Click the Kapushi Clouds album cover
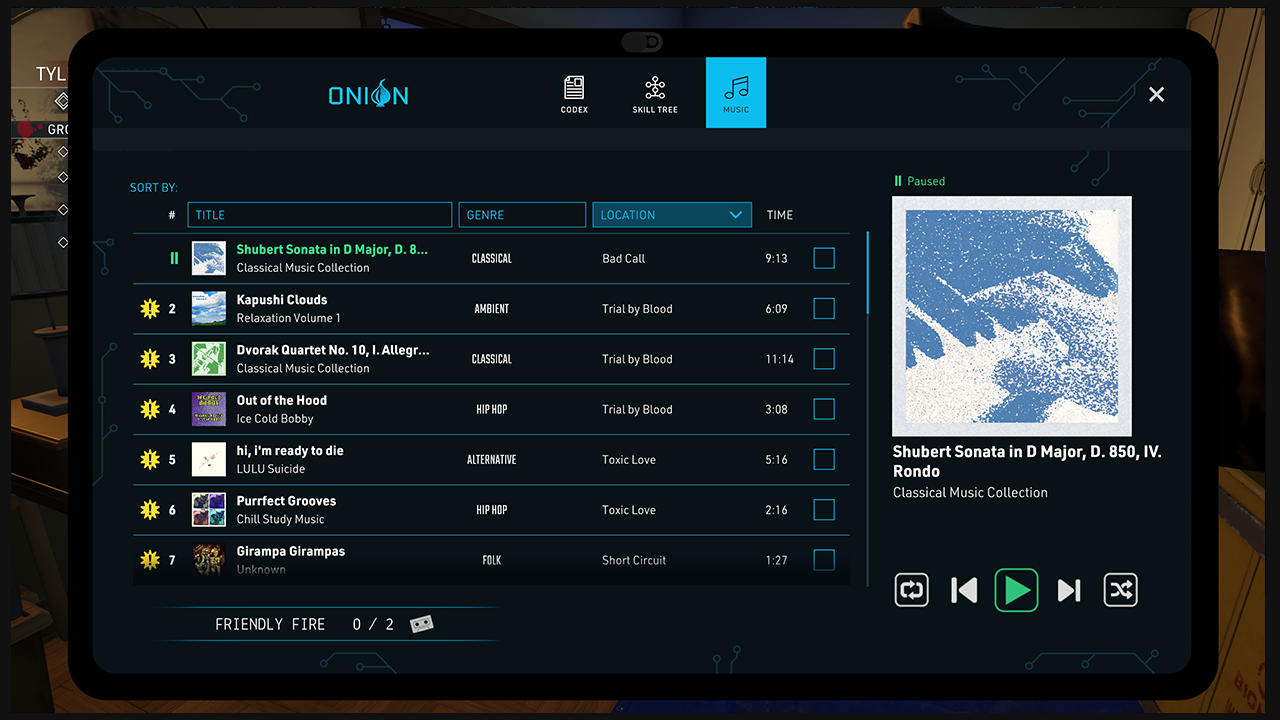Viewport: 1280px width, 720px height. tap(209, 309)
